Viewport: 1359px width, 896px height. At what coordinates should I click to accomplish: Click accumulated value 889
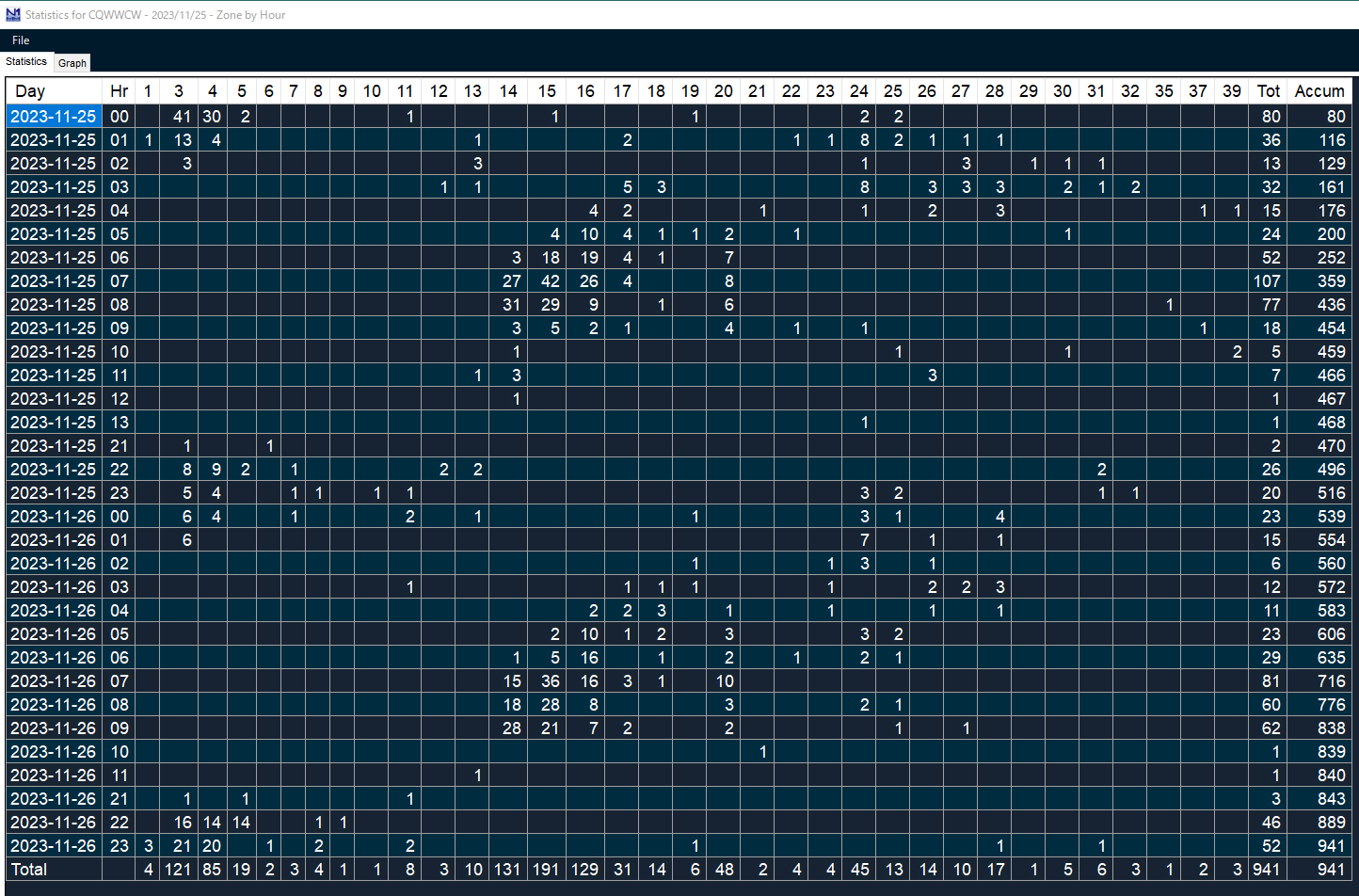1319,823
